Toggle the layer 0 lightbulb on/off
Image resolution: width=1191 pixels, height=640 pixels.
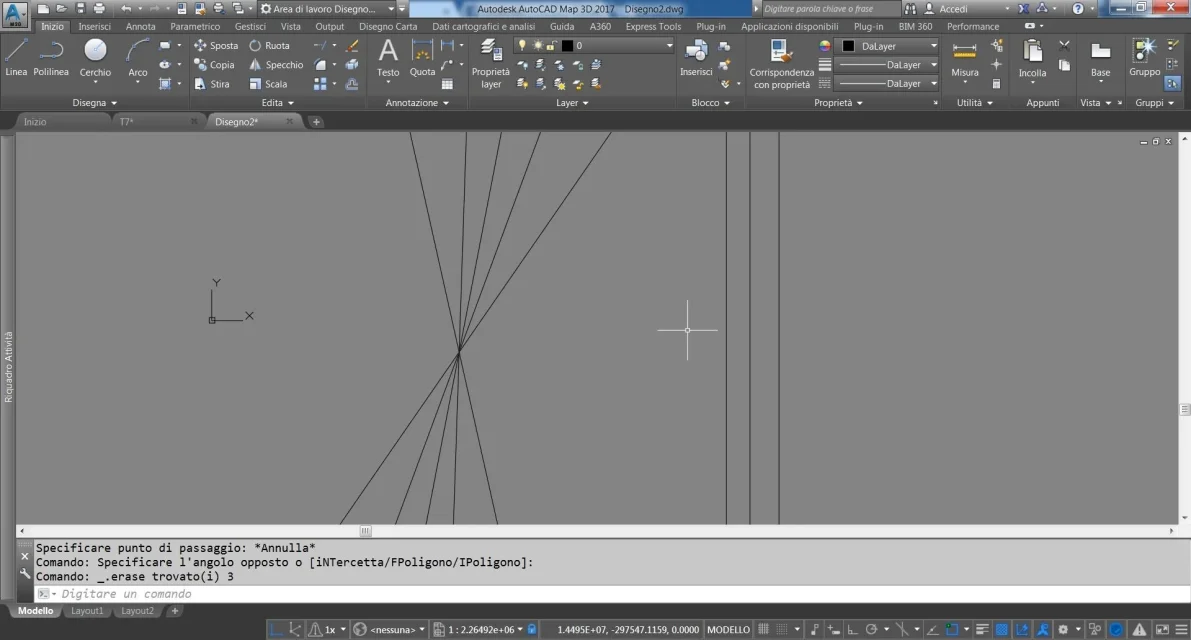tap(522, 46)
